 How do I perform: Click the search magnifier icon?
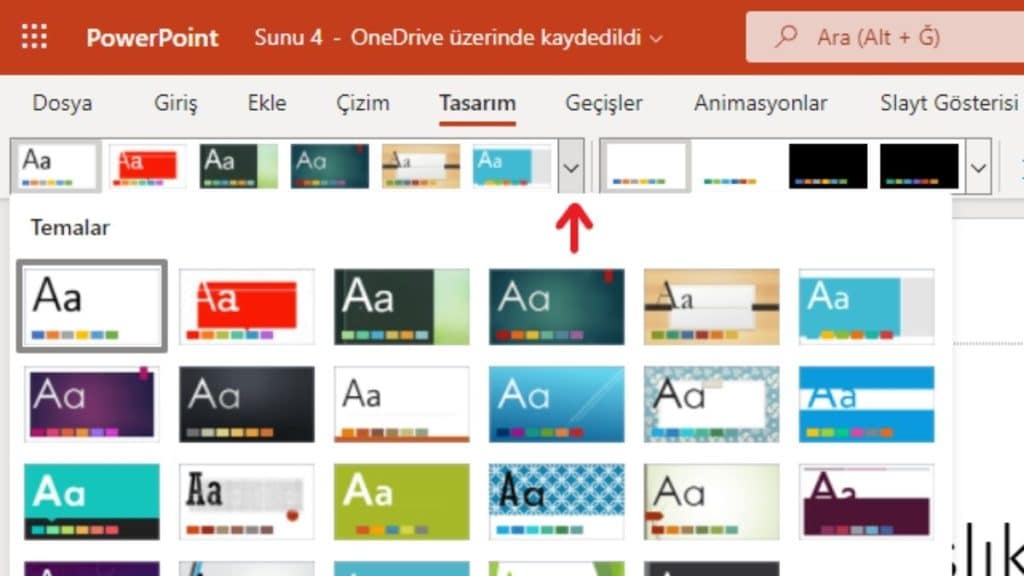tap(786, 37)
